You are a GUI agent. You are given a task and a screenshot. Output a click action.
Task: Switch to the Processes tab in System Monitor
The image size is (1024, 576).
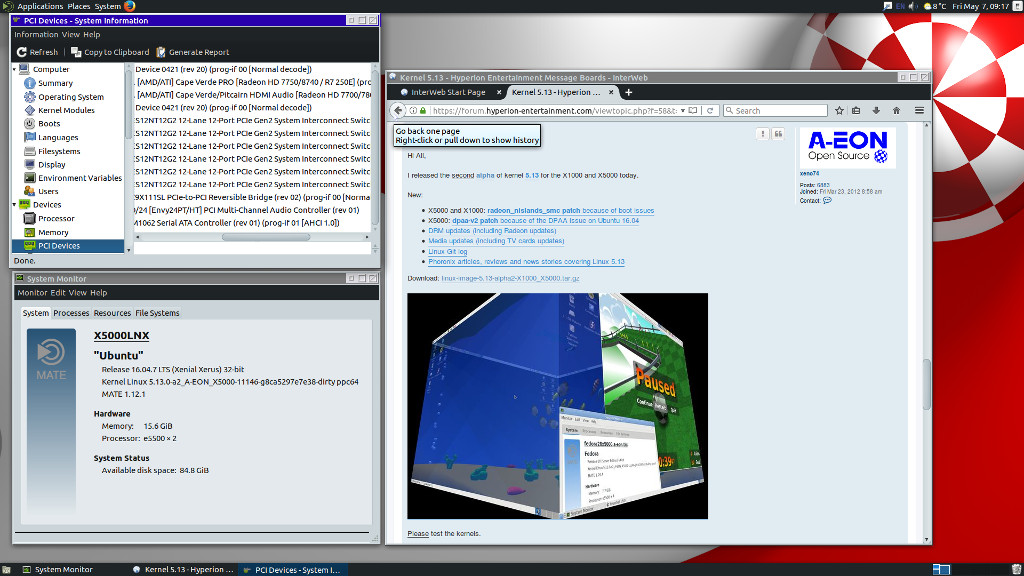(x=71, y=313)
